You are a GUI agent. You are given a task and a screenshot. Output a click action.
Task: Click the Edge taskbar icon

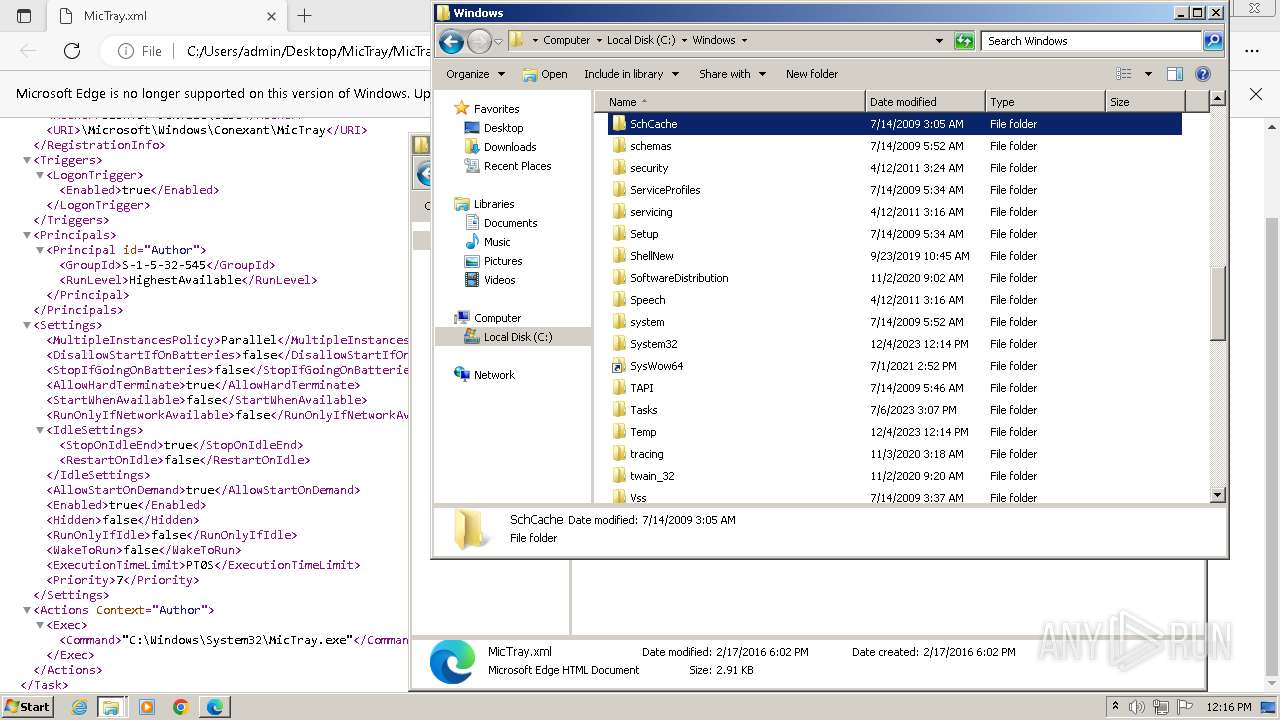(215, 707)
